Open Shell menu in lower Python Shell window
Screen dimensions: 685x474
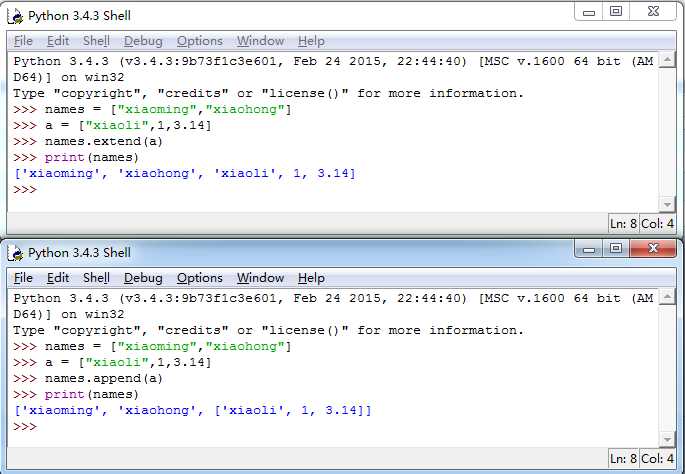pos(96,278)
